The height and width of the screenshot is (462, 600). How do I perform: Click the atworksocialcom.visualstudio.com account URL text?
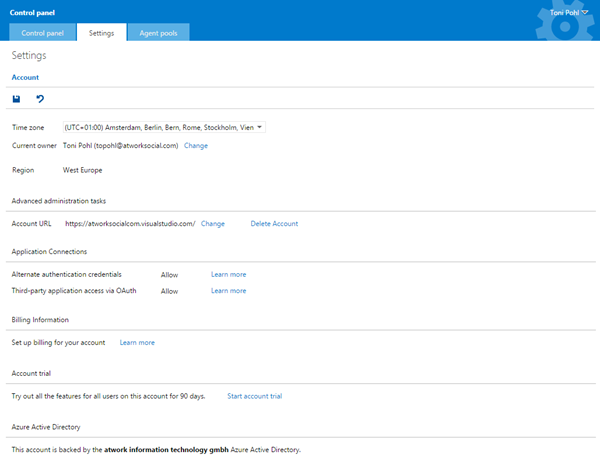[x=130, y=223]
